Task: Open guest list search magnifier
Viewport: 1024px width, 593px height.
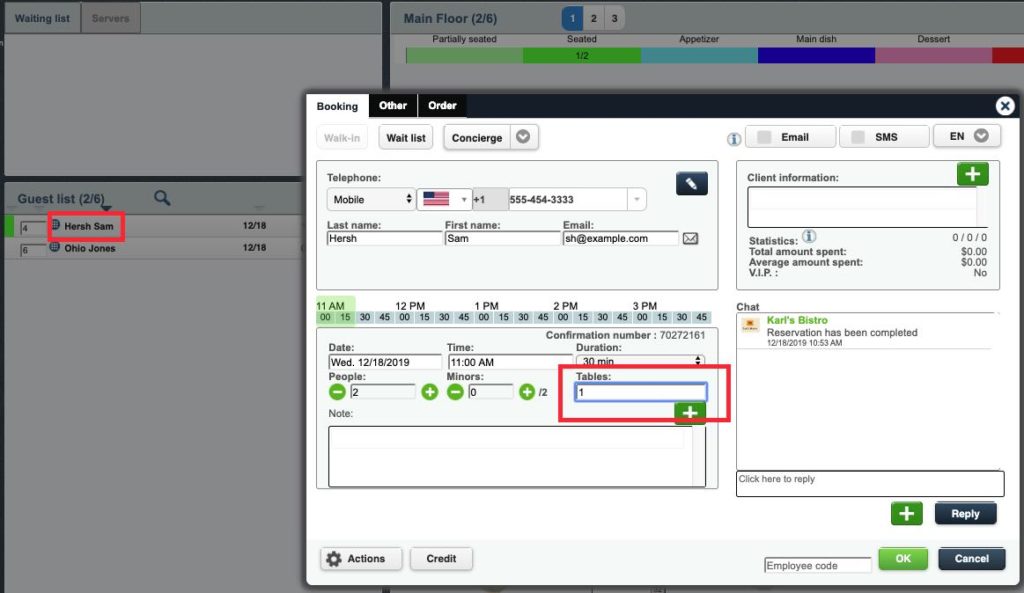Action: coord(162,198)
